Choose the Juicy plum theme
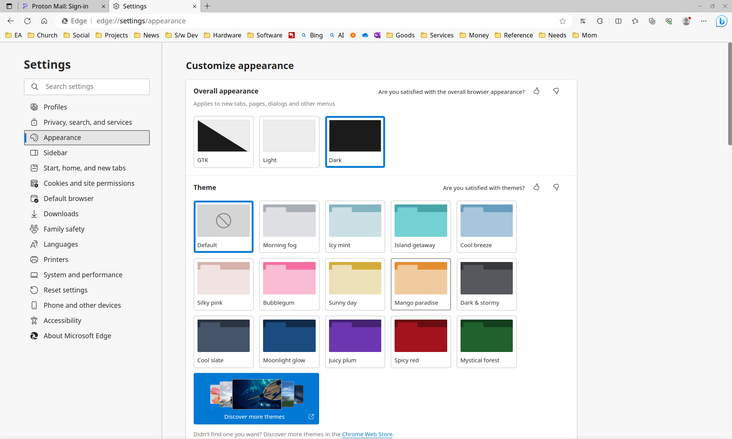This screenshot has width=732, height=439. (355, 341)
